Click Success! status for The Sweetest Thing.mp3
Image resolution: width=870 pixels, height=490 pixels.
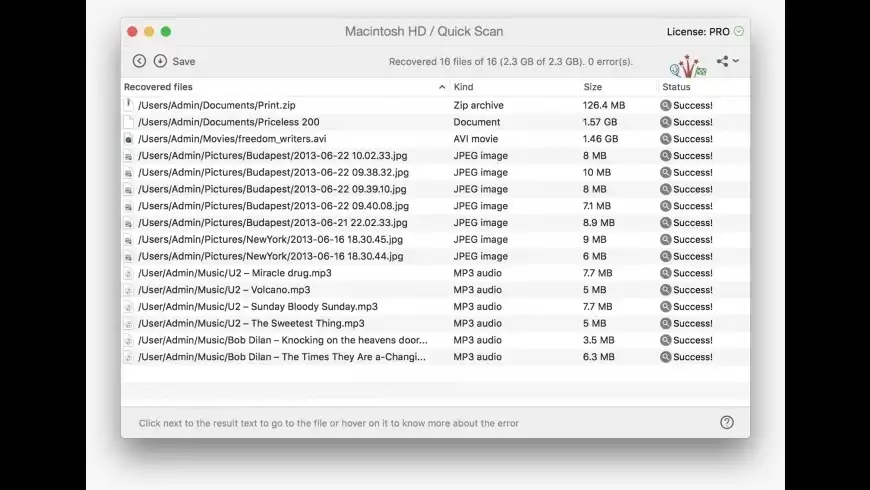(x=692, y=324)
